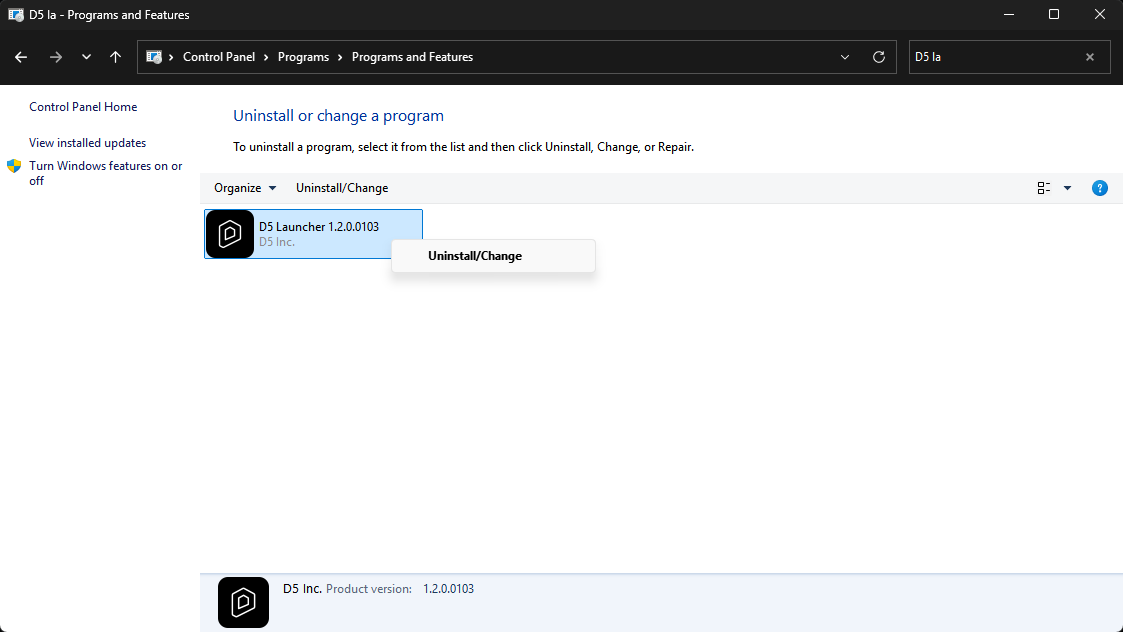Click the window title bar icon
Screen dimensions: 1123x632
tap(16, 14)
